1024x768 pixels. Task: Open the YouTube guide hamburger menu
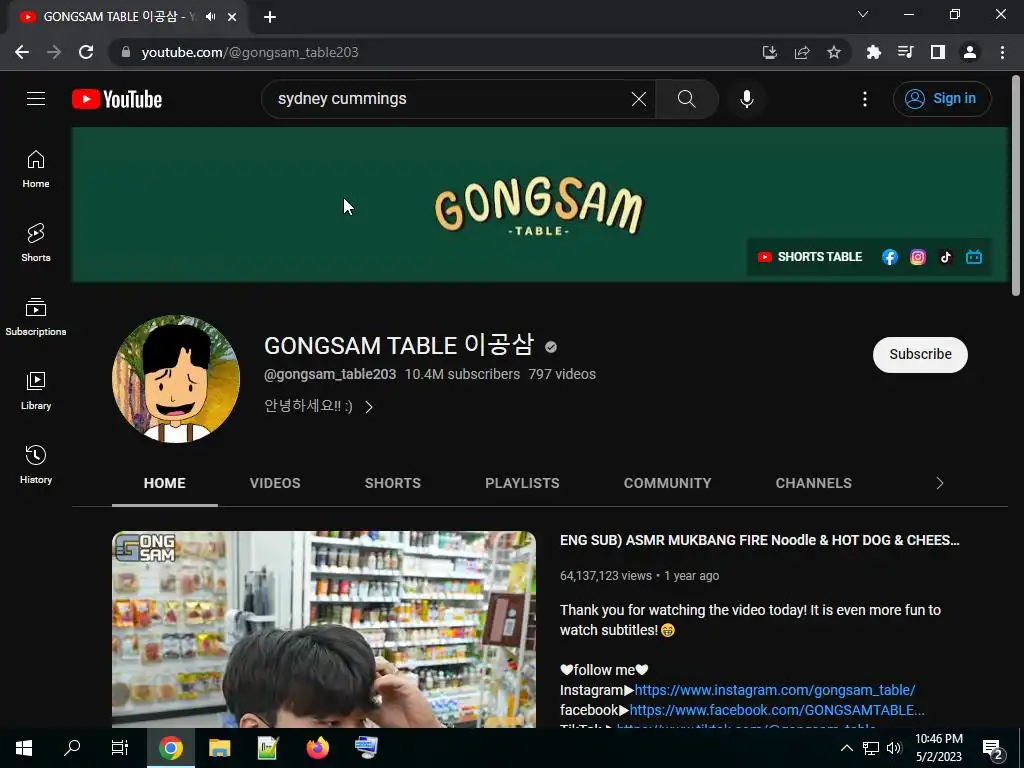pos(36,99)
